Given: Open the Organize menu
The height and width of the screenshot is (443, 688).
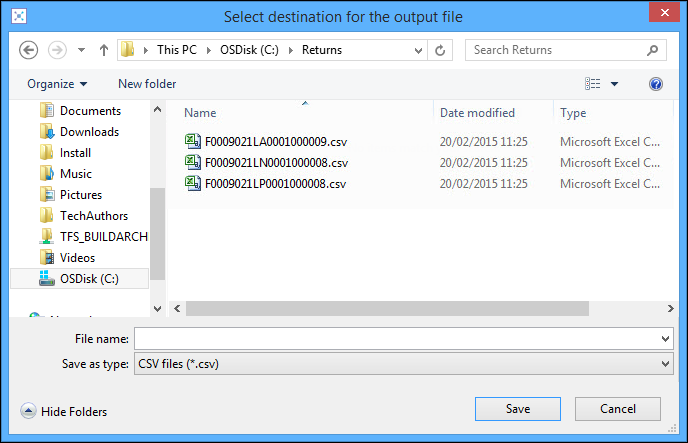Looking at the screenshot, I should click(x=57, y=84).
